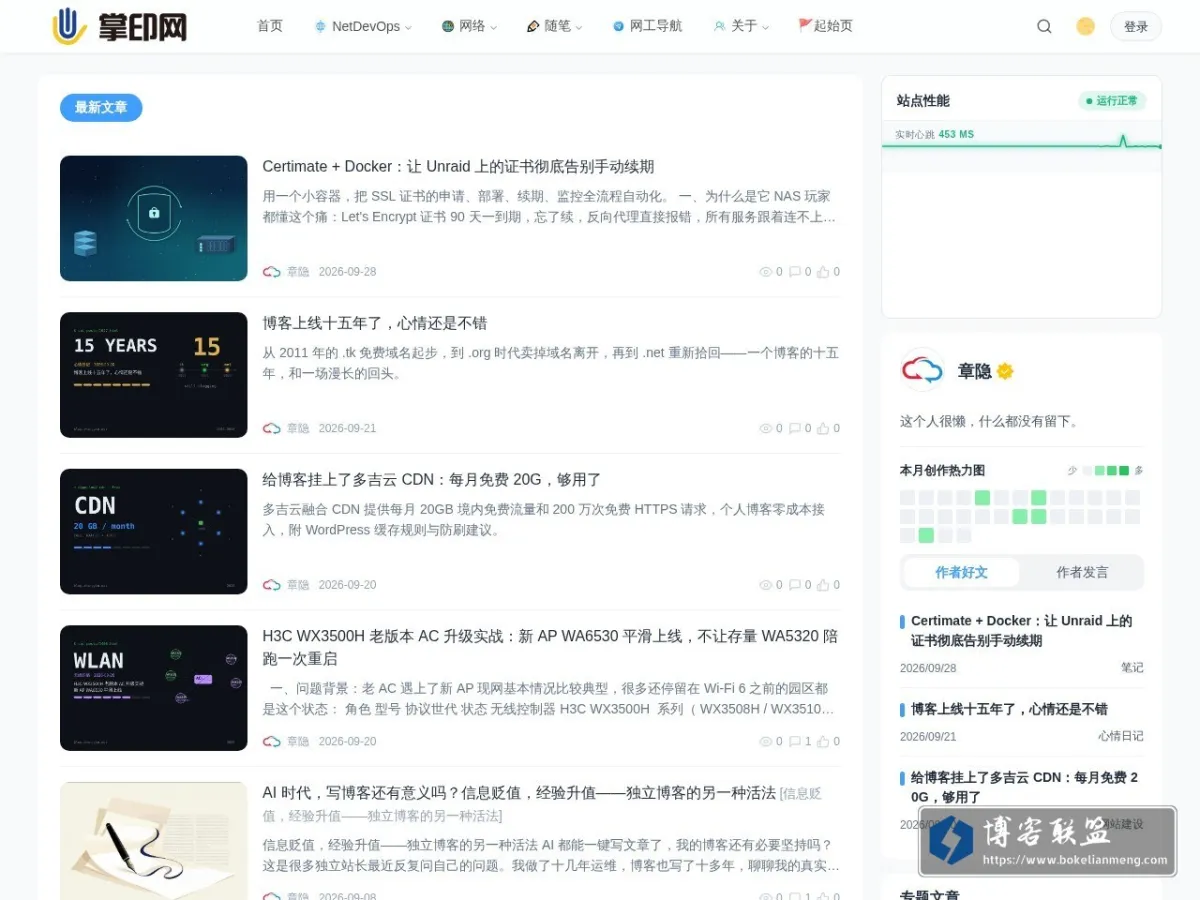Open the WLAN article thumbnail
The width and height of the screenshot is (1200, 900).
pos(153,688)
